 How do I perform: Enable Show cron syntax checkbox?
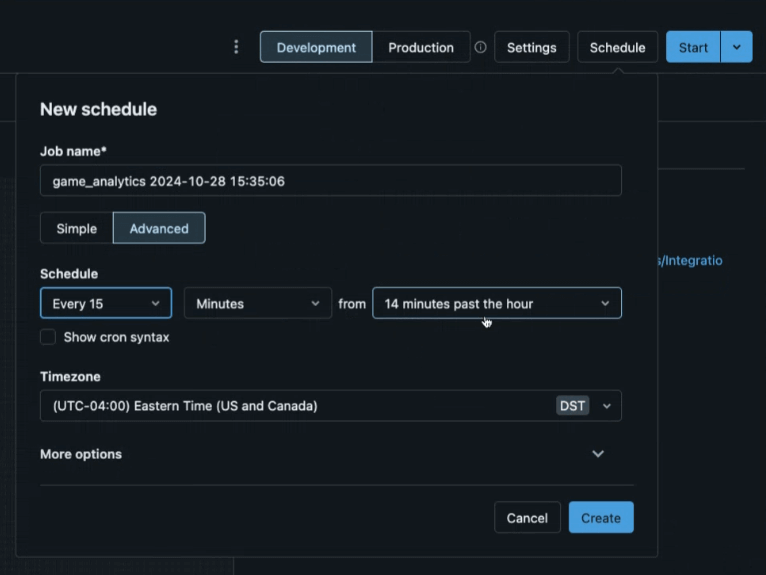pyautogui.click(x=48, y=337)
